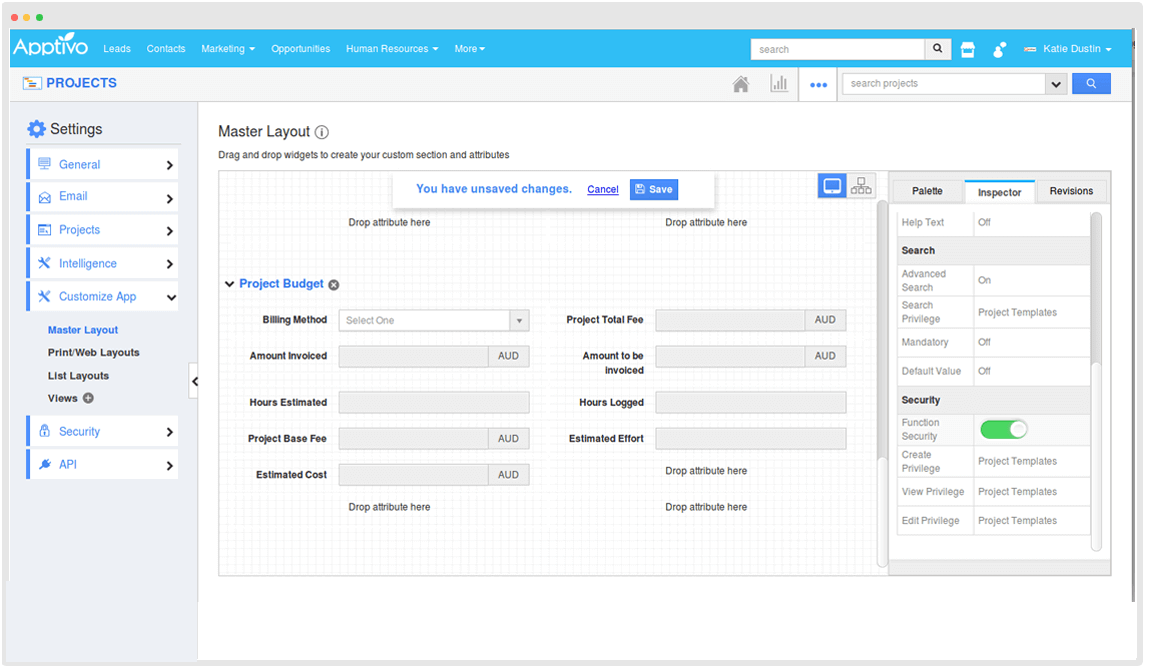The image size is (1150, 670).
Task: Collapse the Project Budget section
Action: [230, 284]
